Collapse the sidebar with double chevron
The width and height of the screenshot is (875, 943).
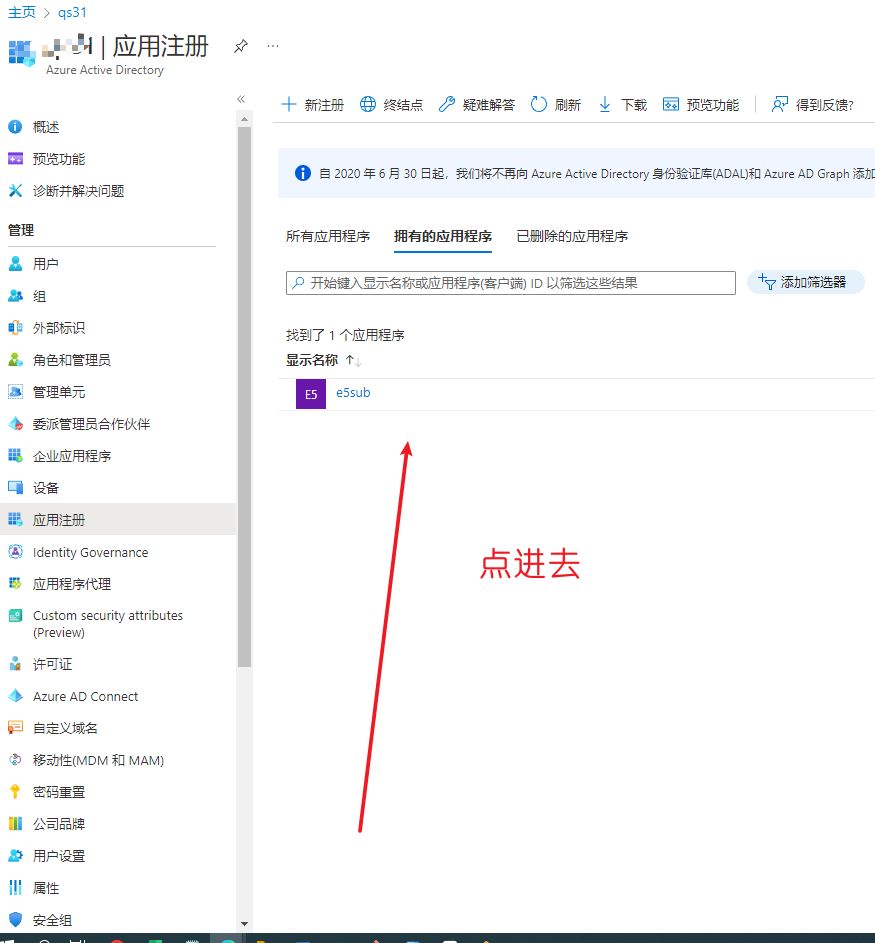241,99
